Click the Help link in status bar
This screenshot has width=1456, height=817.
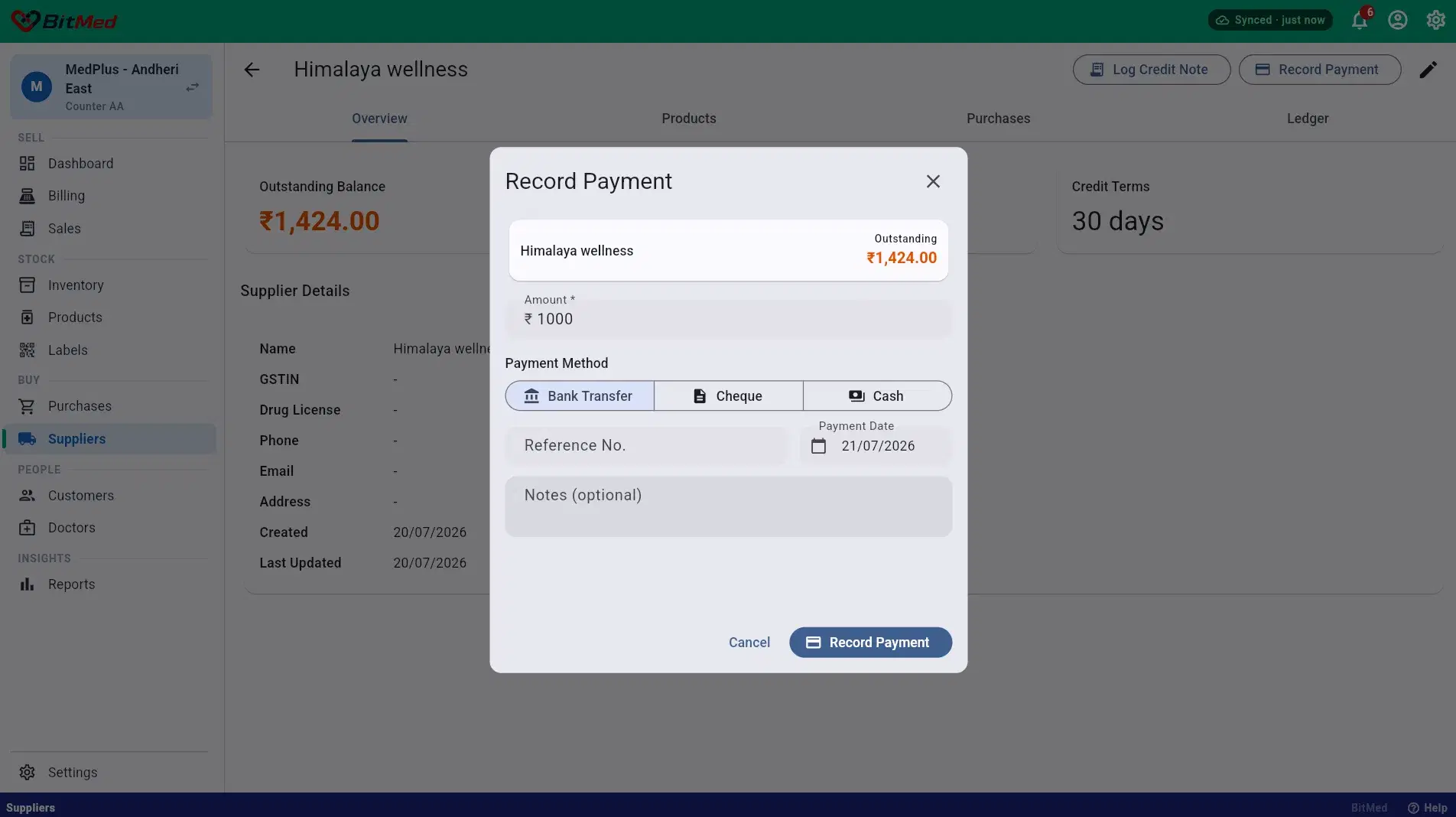[1428, 808]
